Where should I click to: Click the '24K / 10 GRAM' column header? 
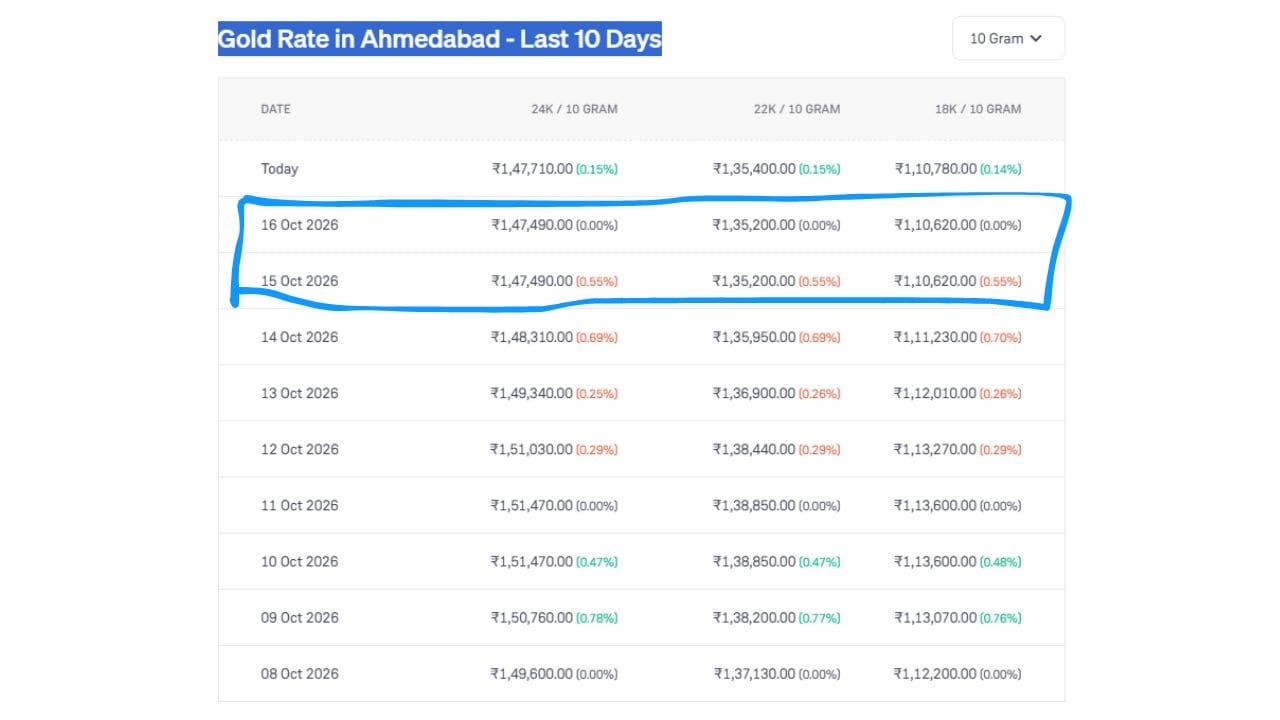(574, 109)
